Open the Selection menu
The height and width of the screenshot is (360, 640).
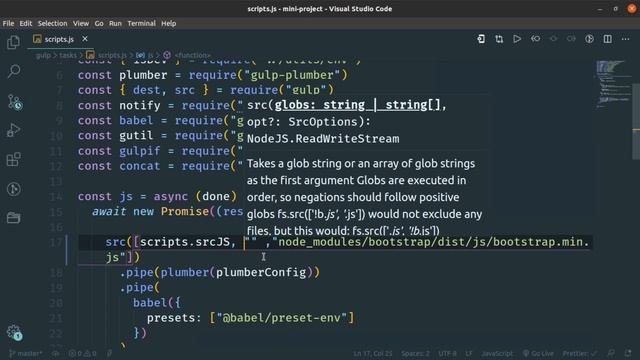tap(52, 23)
